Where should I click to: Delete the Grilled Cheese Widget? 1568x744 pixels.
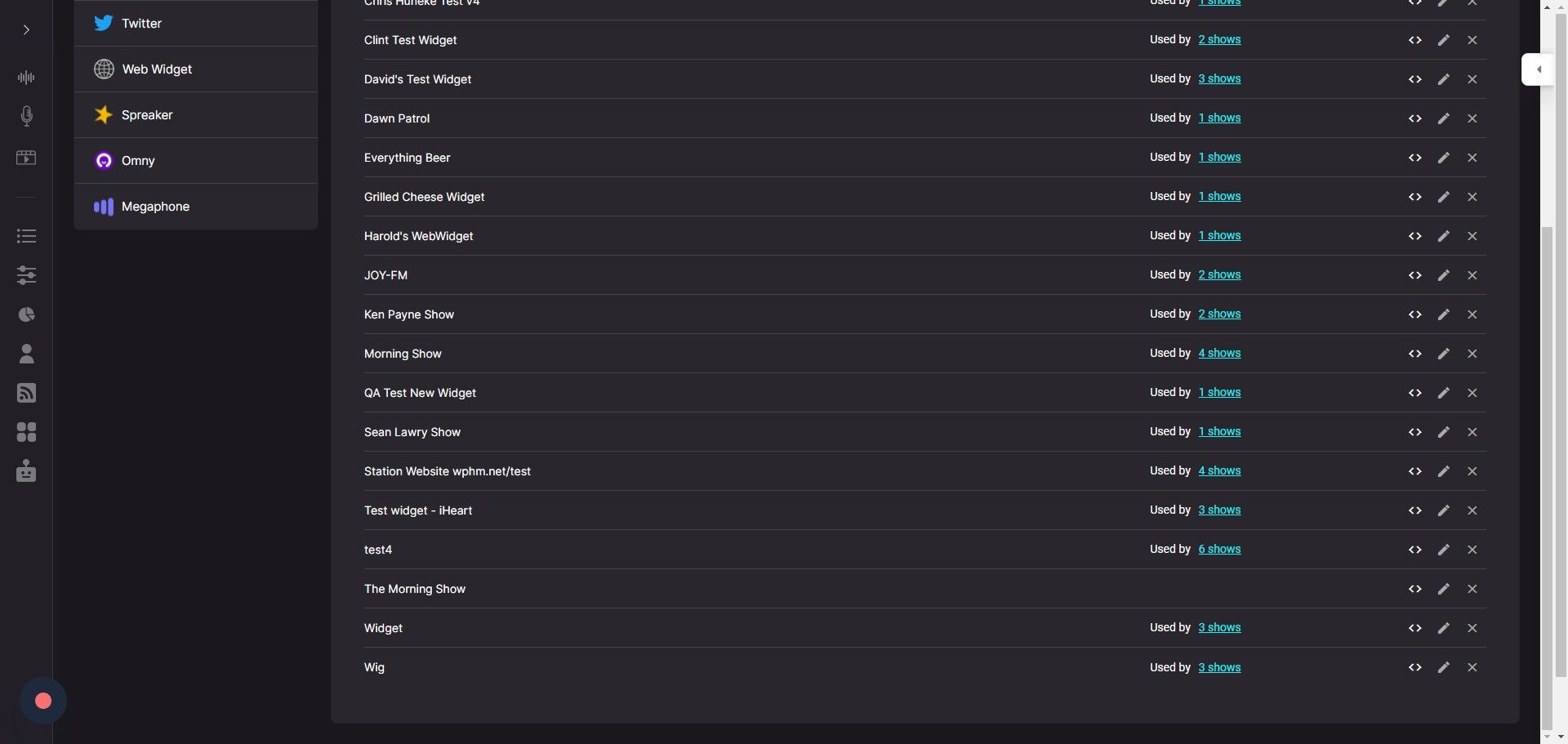pyautogui.click(x=1472, y=197)
